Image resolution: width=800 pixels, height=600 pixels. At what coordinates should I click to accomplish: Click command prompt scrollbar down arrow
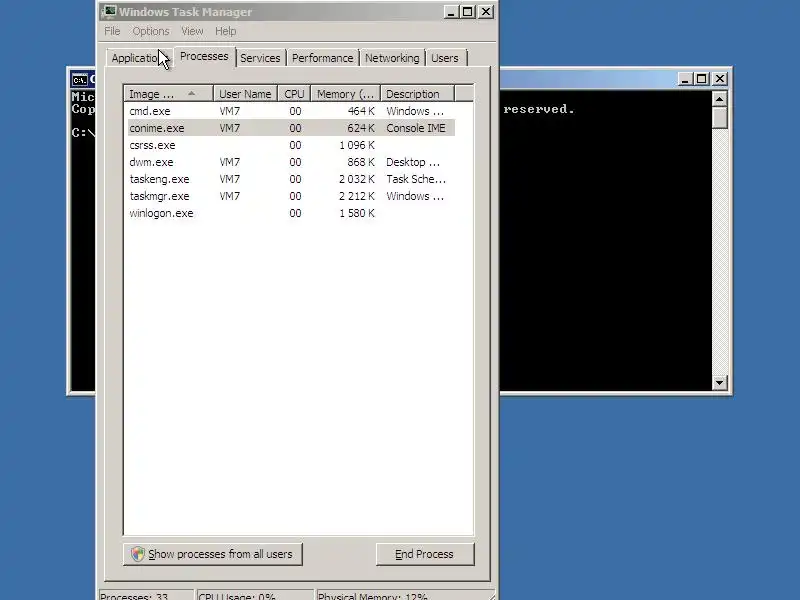click(719, 382)
